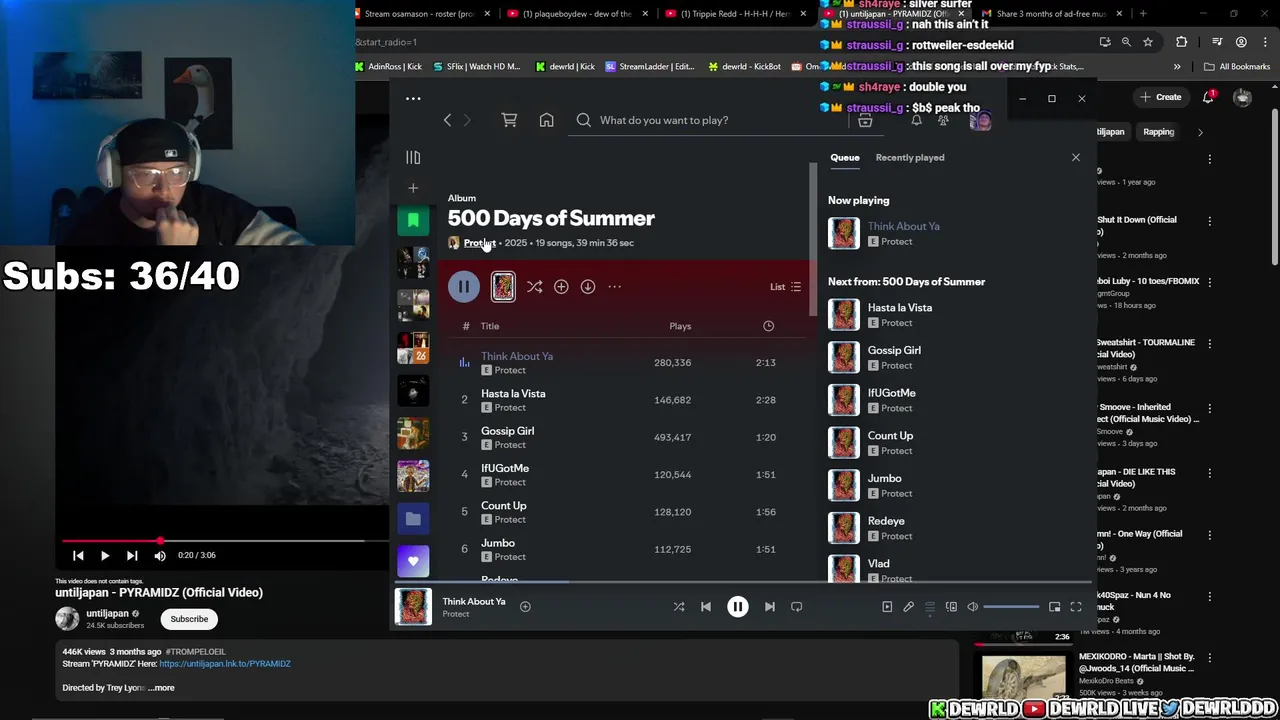1280x720 pixels.
Task: Add Think About Ya to Liked Songs
Action: coord(525,606)
